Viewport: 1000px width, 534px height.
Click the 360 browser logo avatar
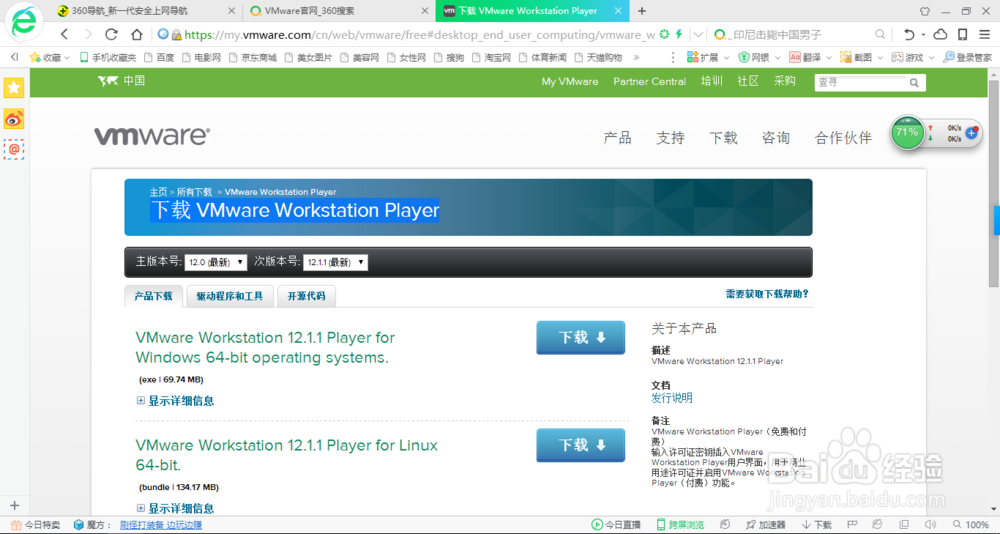coord(24,23)
